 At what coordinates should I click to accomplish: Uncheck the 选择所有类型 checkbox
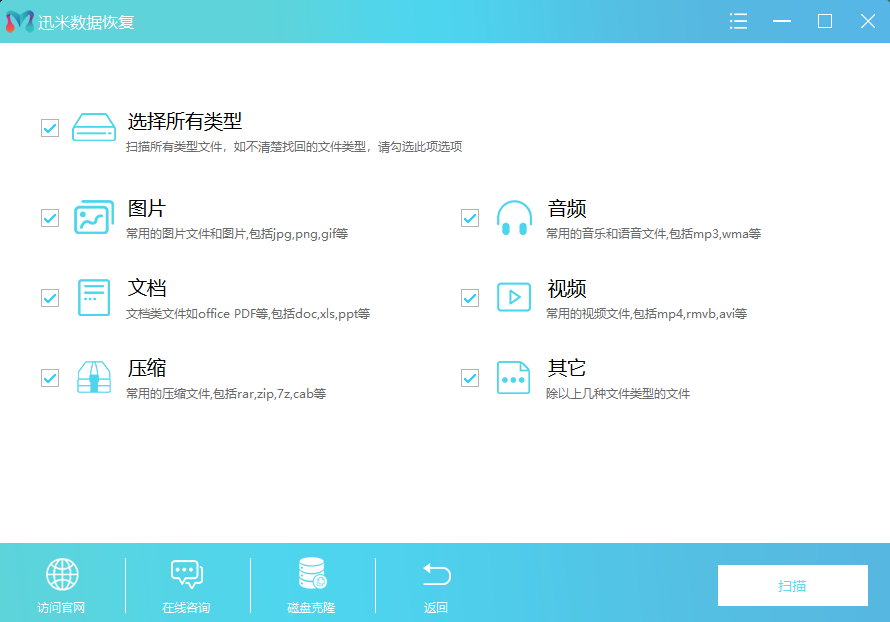pos(49,127)
